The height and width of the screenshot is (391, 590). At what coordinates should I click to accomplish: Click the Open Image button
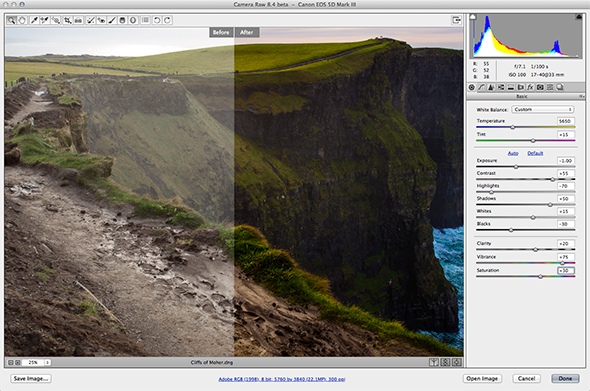(482, 379)
